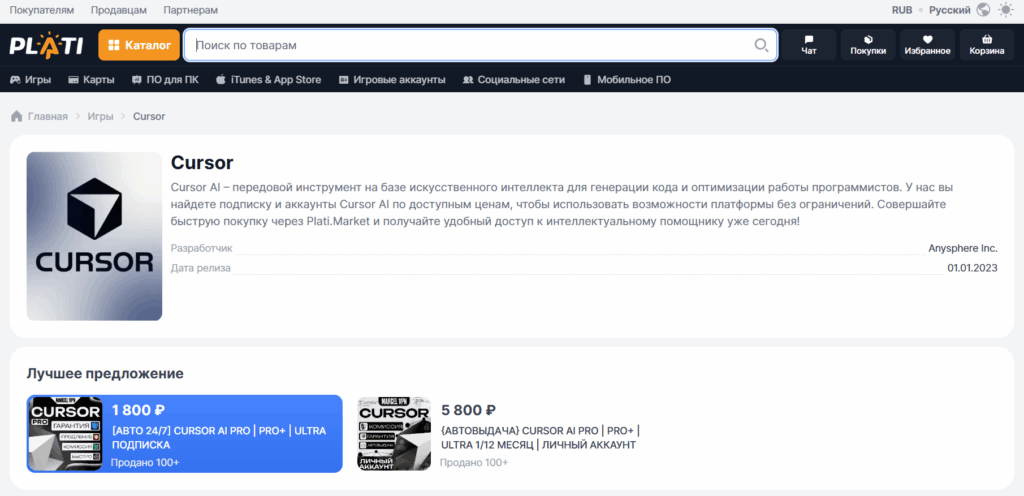The width and height of the screenshot is (1024, 496).
Task: Click the Anysphere Inc. developer value
Action: click(963, 248)
